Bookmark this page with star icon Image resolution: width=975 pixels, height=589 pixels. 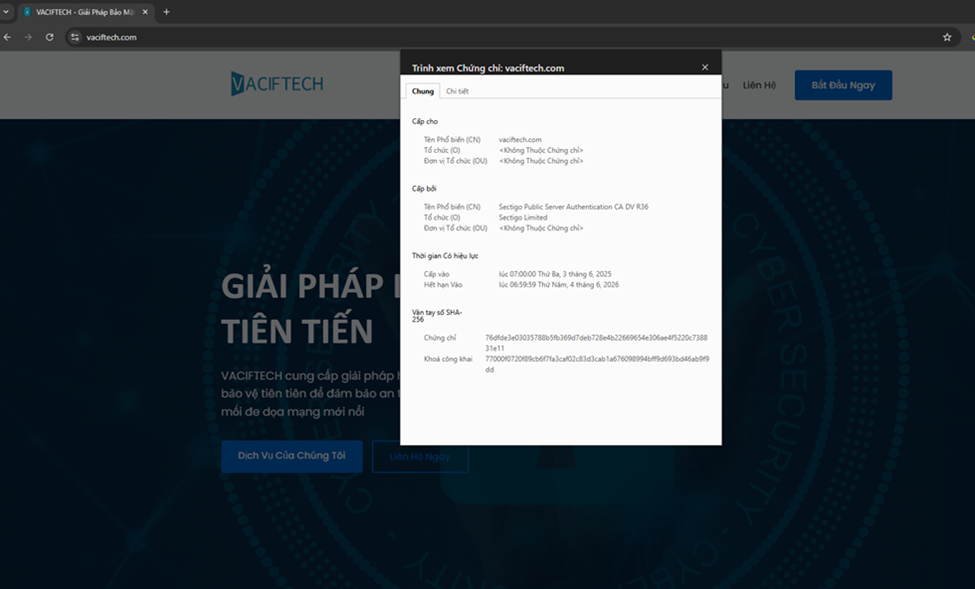click(x=947, y=37)
